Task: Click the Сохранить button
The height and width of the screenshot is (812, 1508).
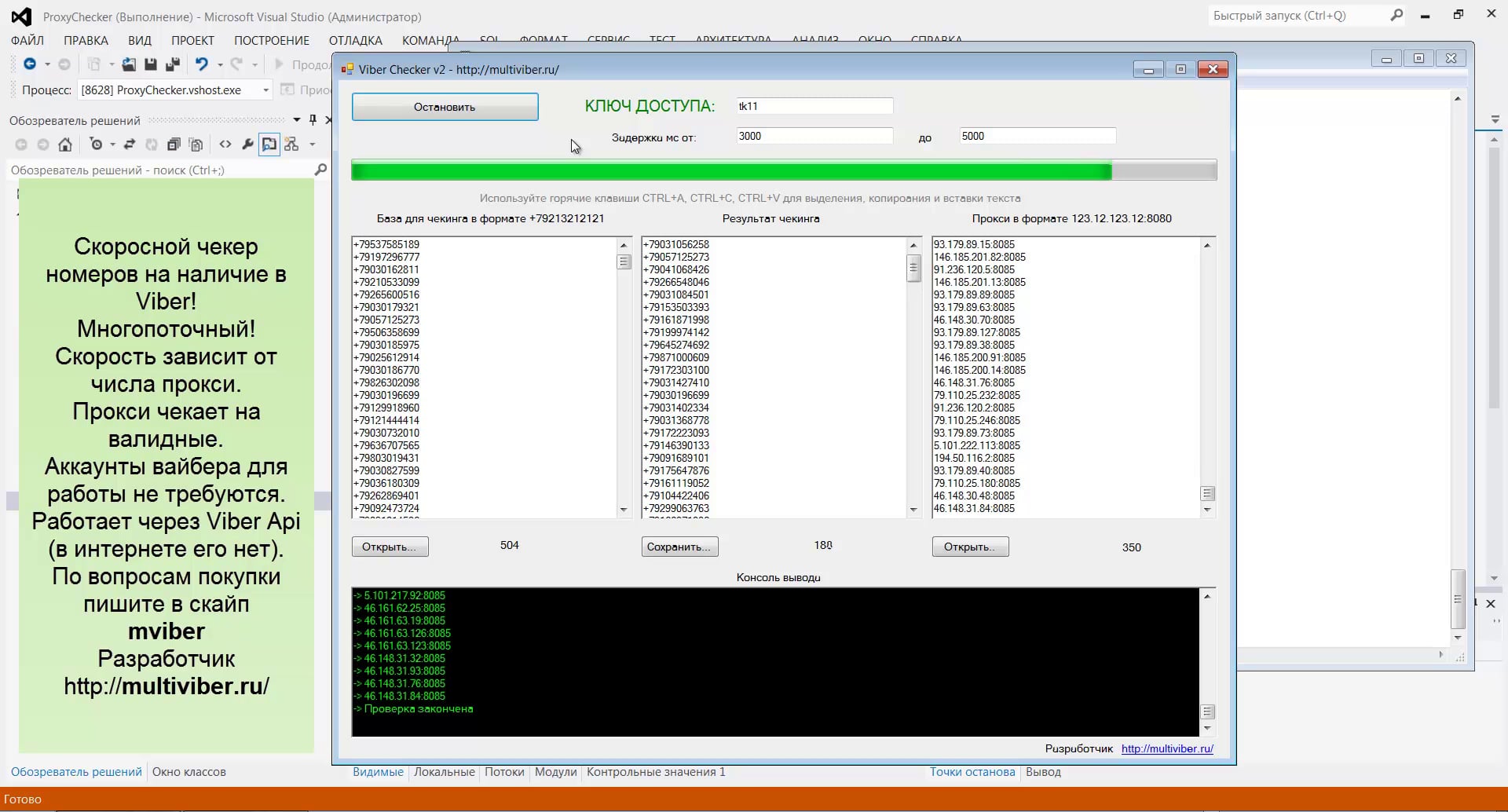Action: point(679,547)
